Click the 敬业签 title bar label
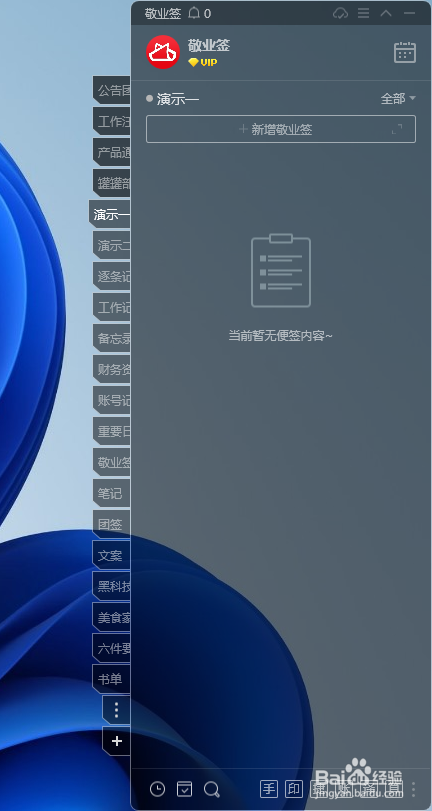The width and height of the screenshot is (432, 811). (x=163, y=13)
